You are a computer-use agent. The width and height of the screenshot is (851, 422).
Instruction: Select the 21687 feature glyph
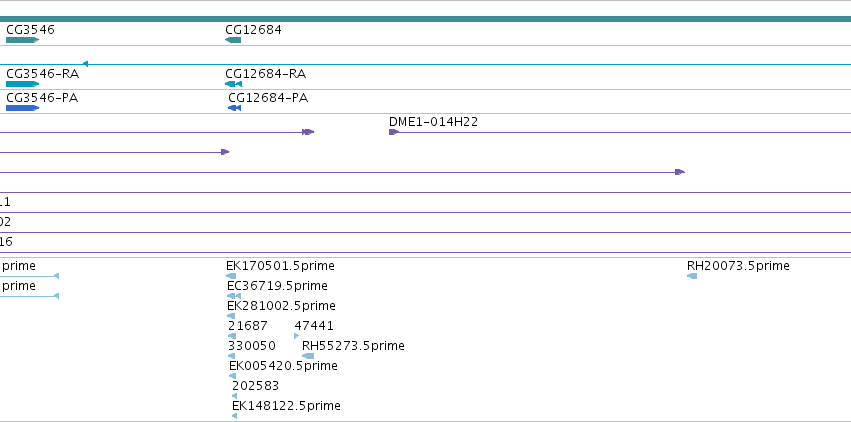pos(232,336)
